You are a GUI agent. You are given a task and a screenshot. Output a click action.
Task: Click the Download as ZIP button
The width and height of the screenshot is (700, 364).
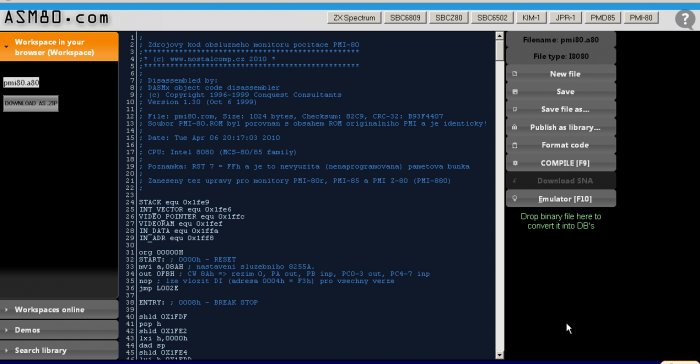point(31,103)
